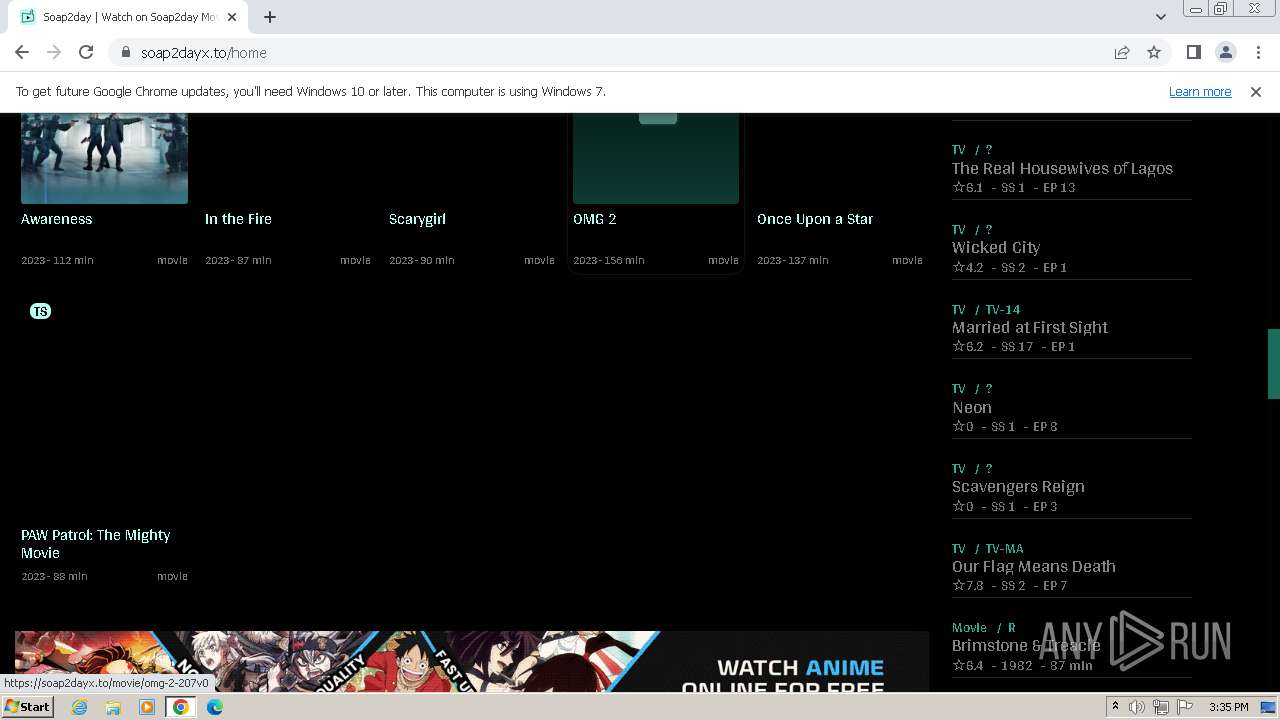Open Our Flag Means Death listing

pyautogui.click(x=1034, y=567)
